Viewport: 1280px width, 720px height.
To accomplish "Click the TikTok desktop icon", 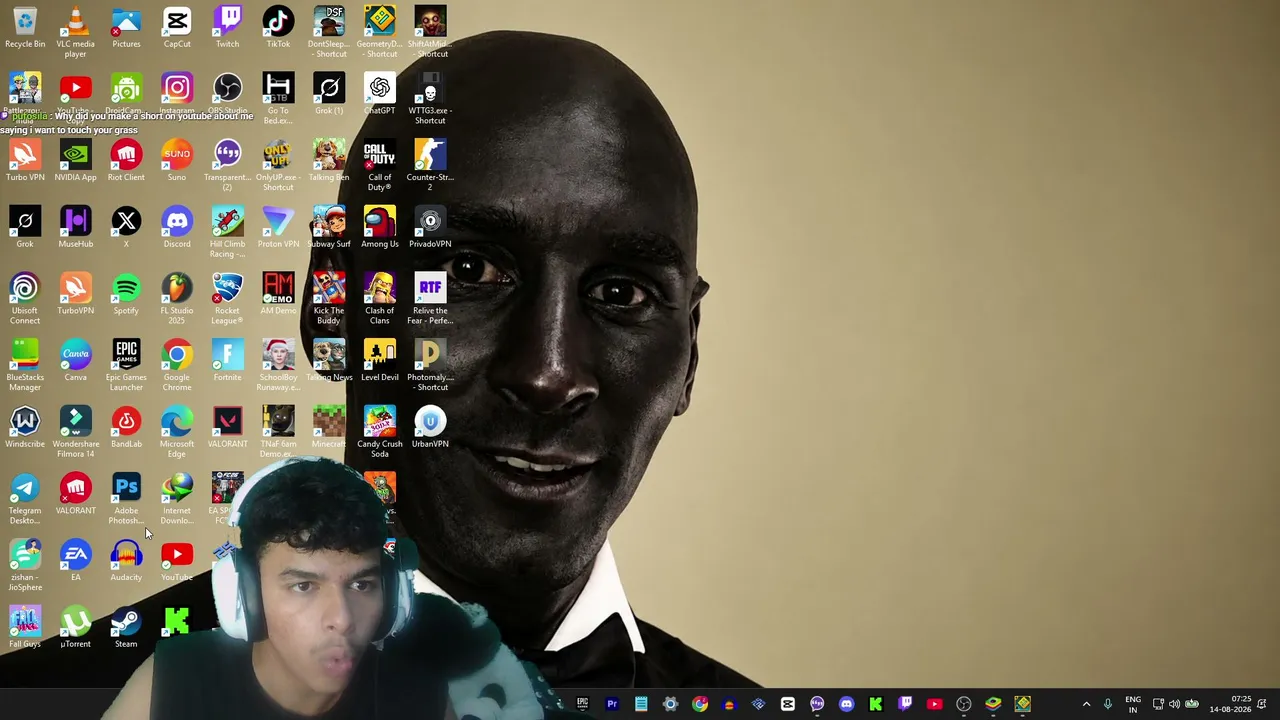I will click(x=278, y=27).
